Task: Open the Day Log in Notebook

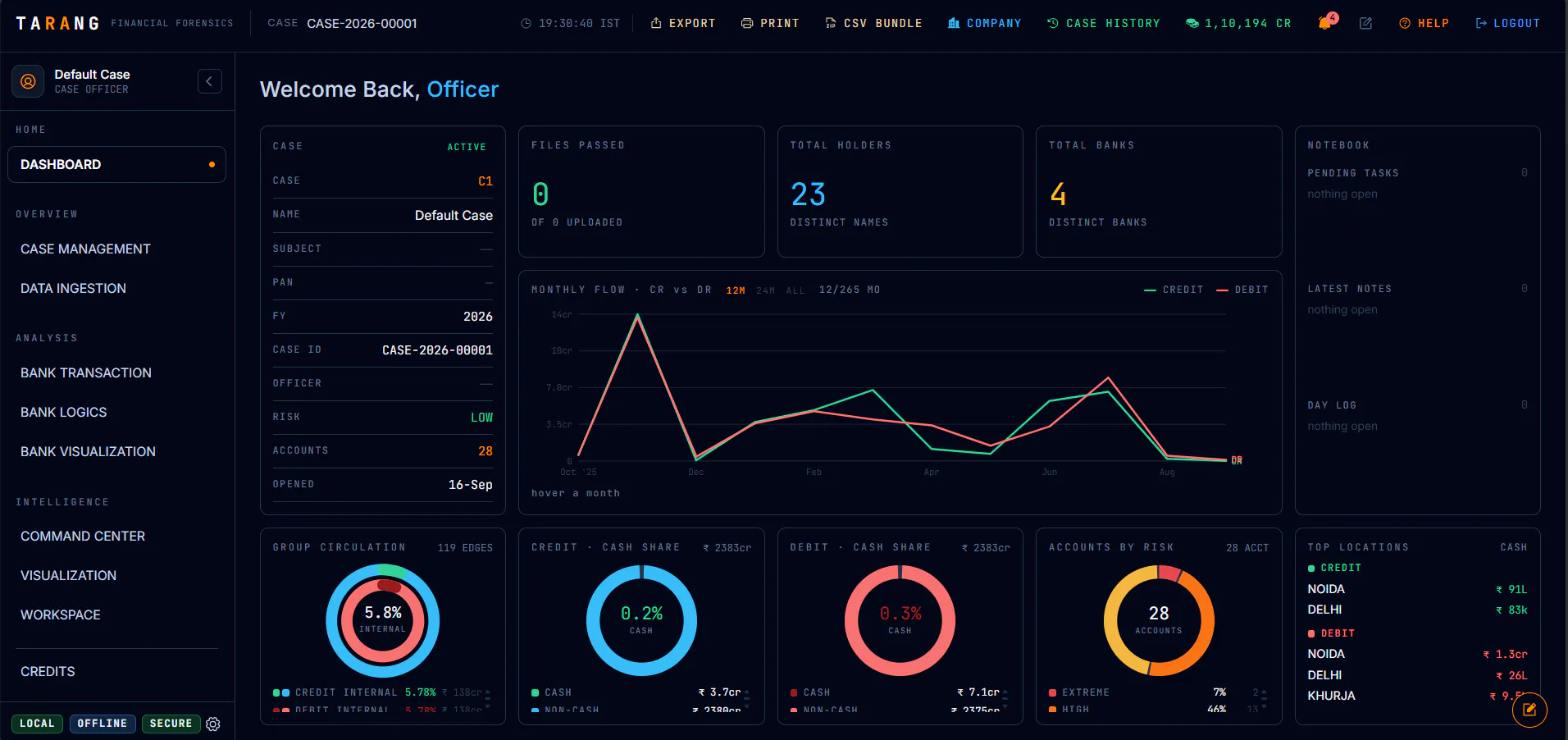Action: (x=1417, y=415)
